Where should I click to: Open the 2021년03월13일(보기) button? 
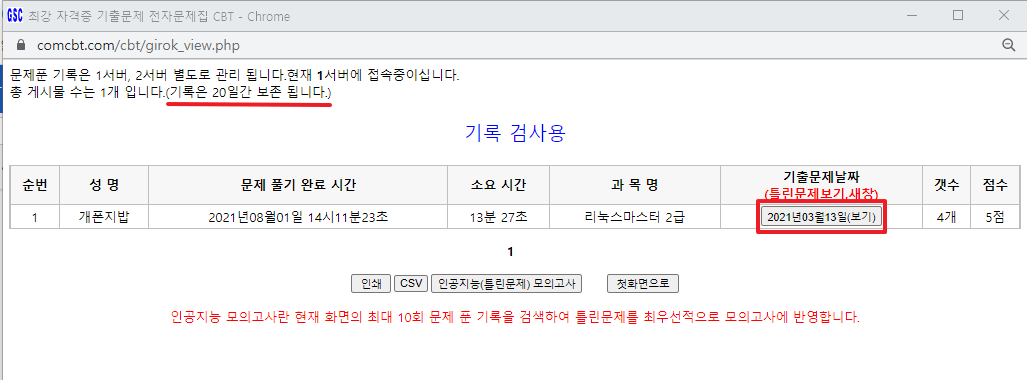(x=822, y=217)
